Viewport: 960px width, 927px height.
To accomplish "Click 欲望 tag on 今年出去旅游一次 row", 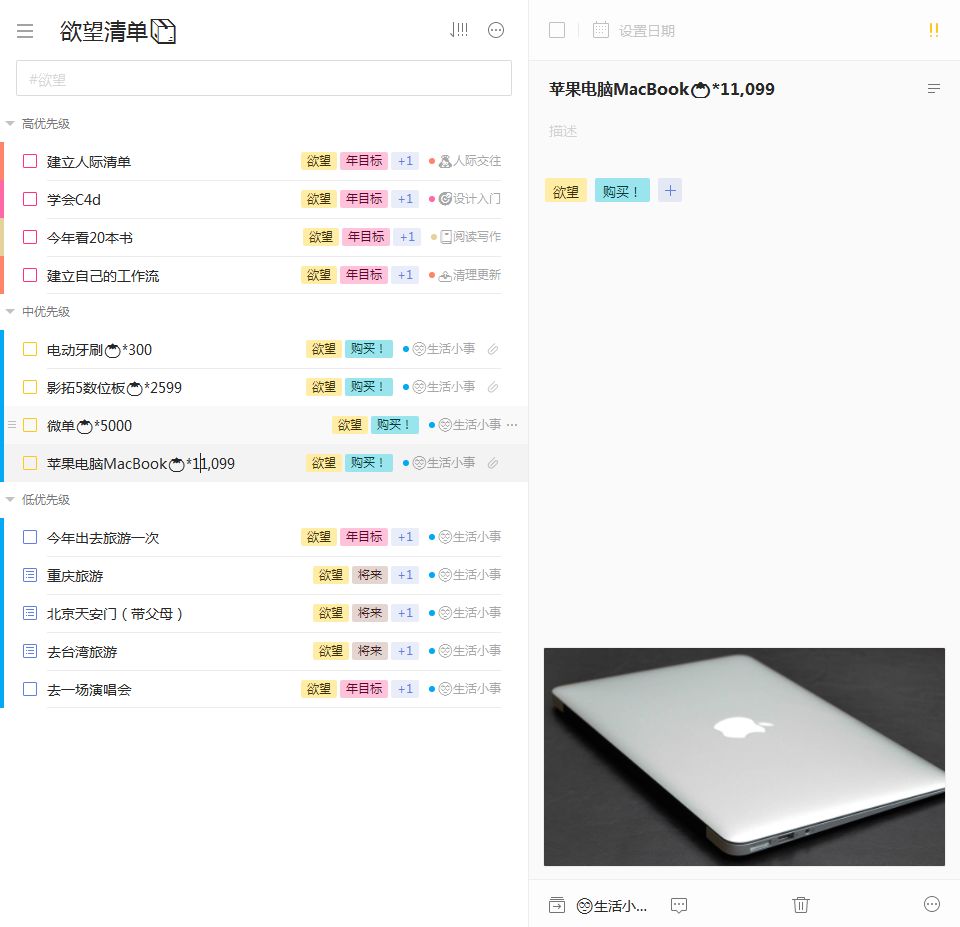I will [x=318, y=537].
